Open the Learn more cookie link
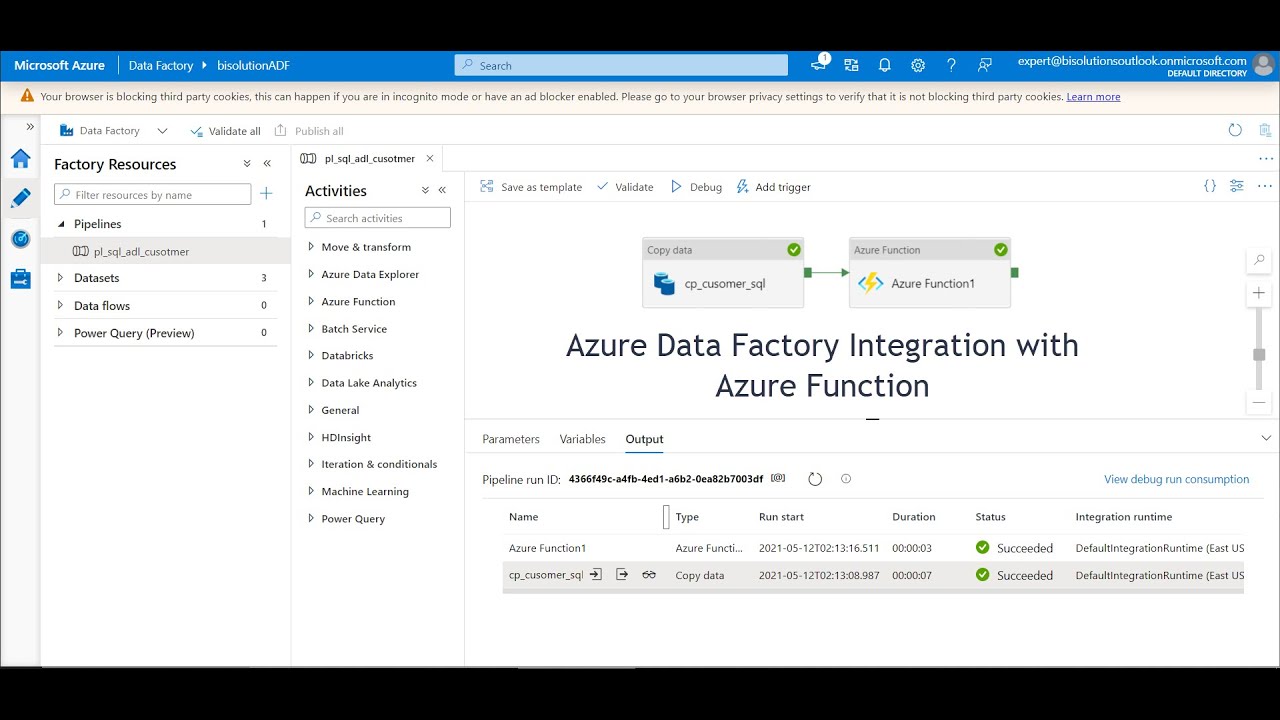The height and width of the screenshot is (720, 1280). tap(1093, 97)
